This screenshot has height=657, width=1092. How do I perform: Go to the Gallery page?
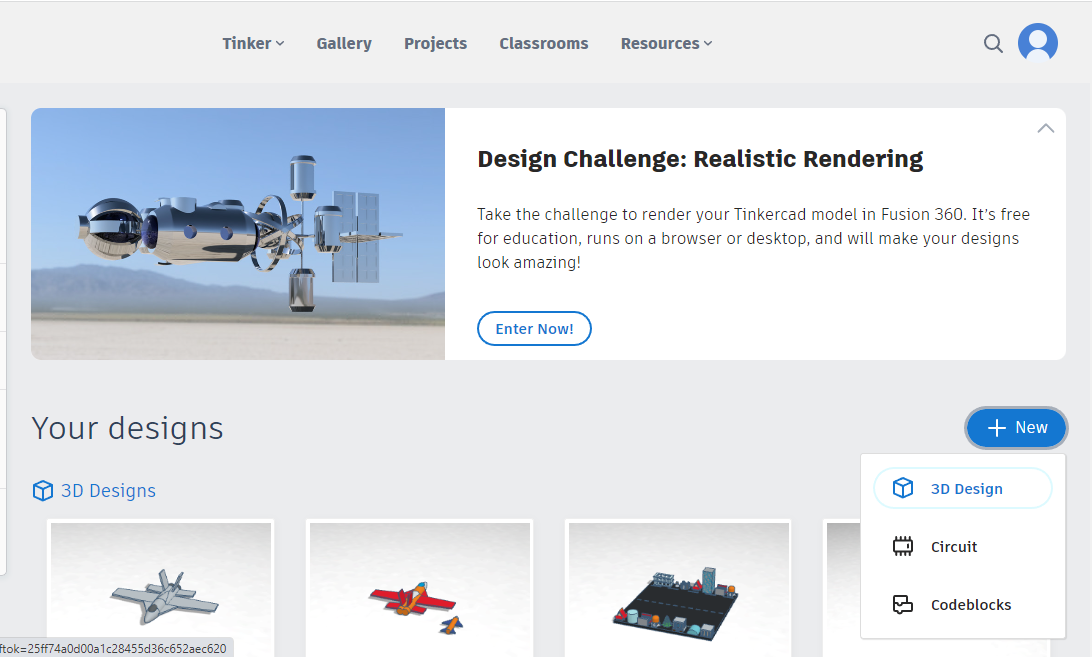pos(344,43)
